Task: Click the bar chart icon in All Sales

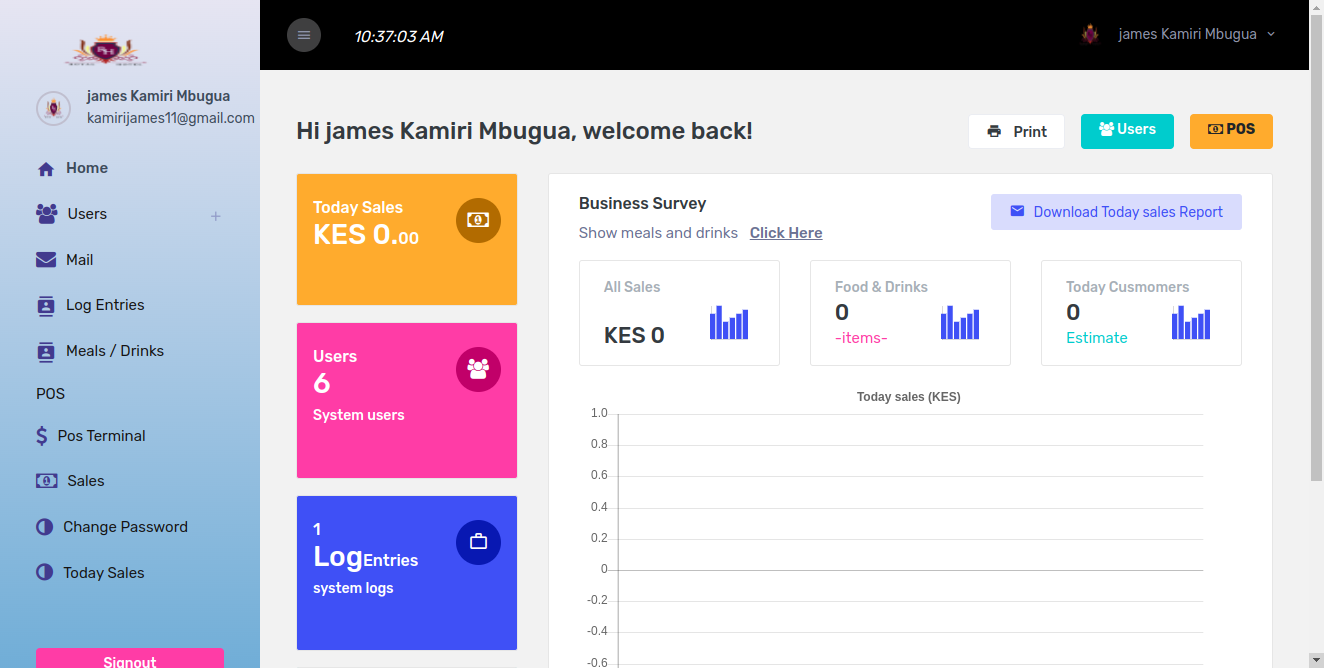Action: pos(729,323)
